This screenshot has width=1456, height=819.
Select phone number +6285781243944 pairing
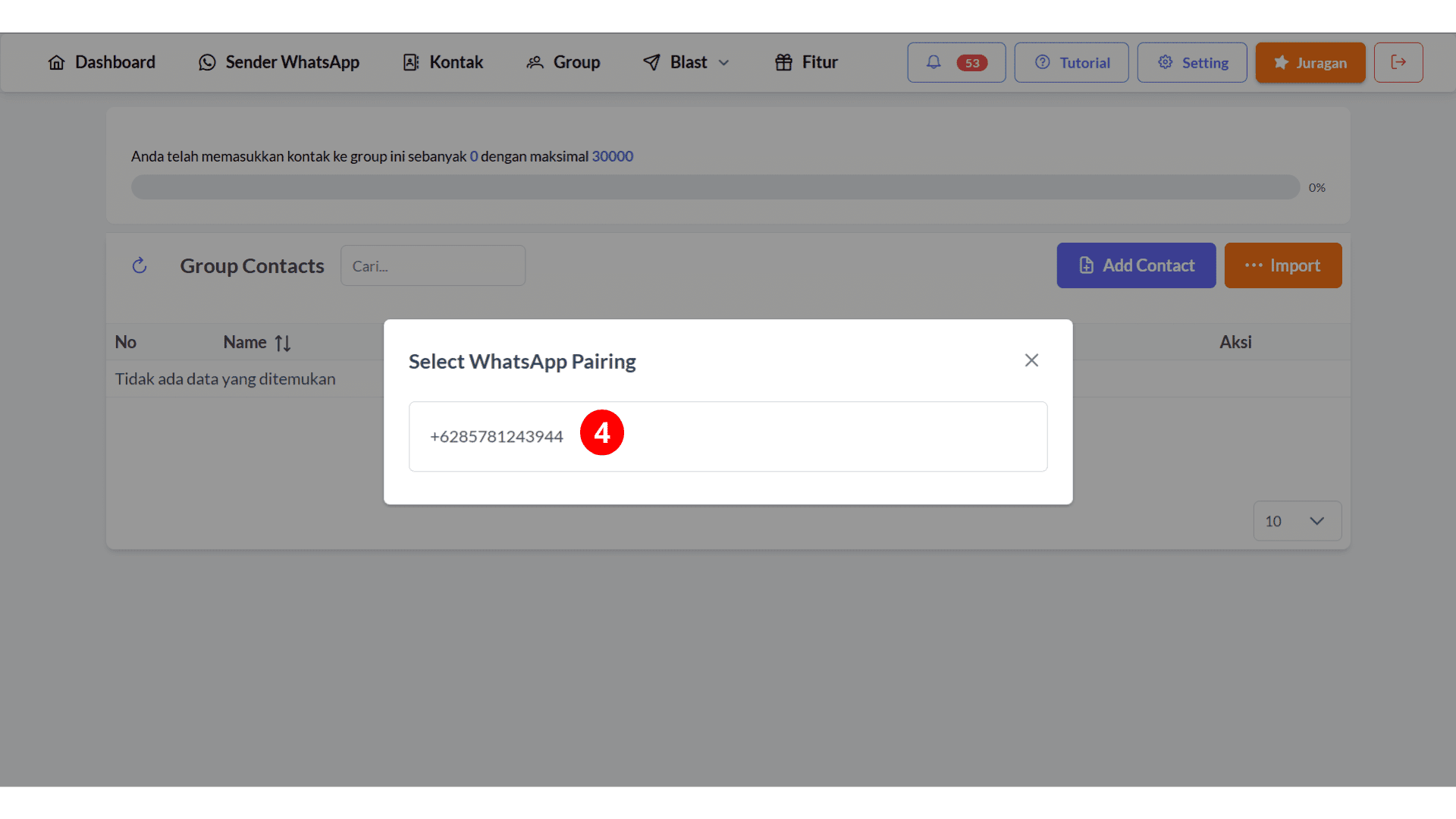click(728, 436)
